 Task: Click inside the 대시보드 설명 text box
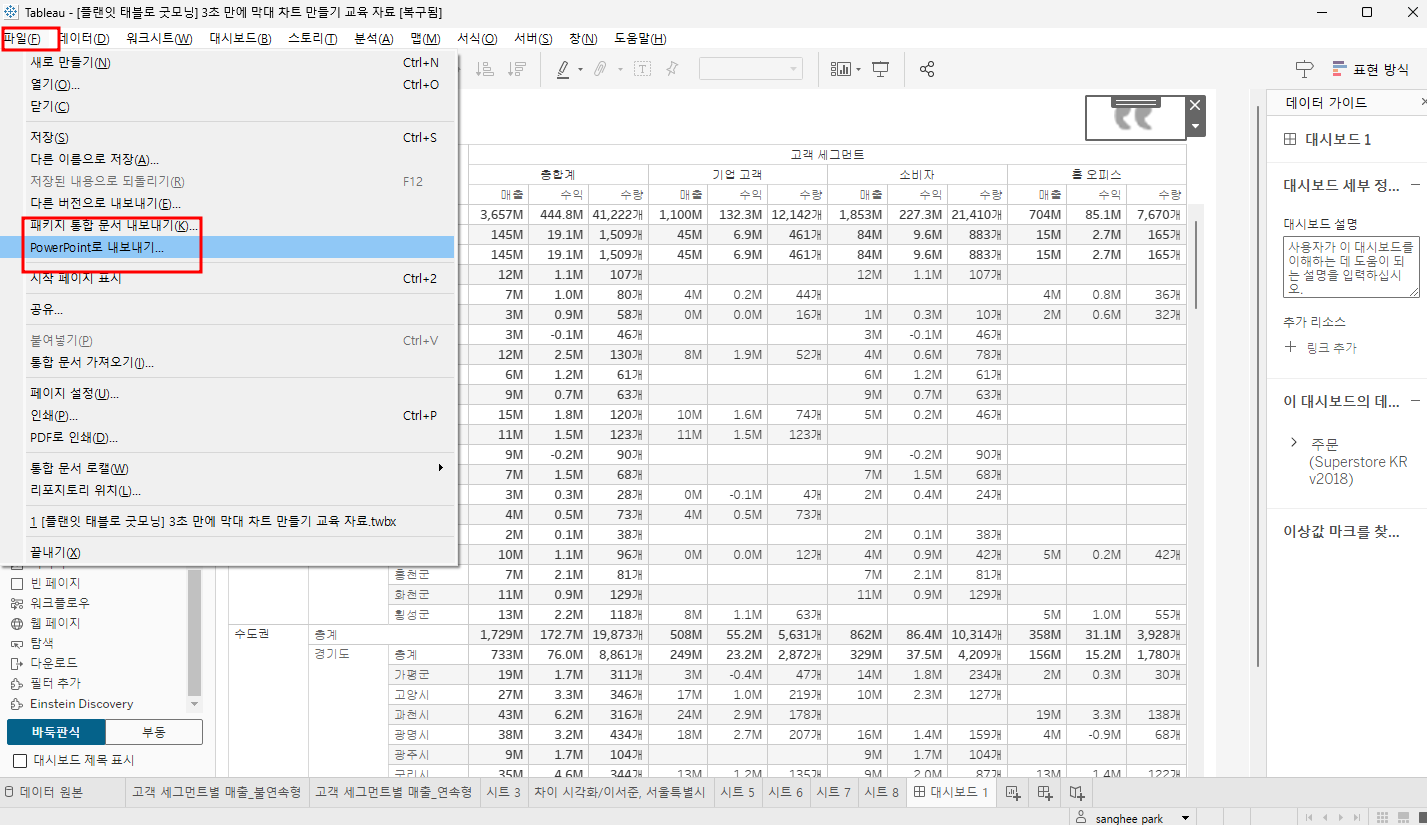[1351, 267]
